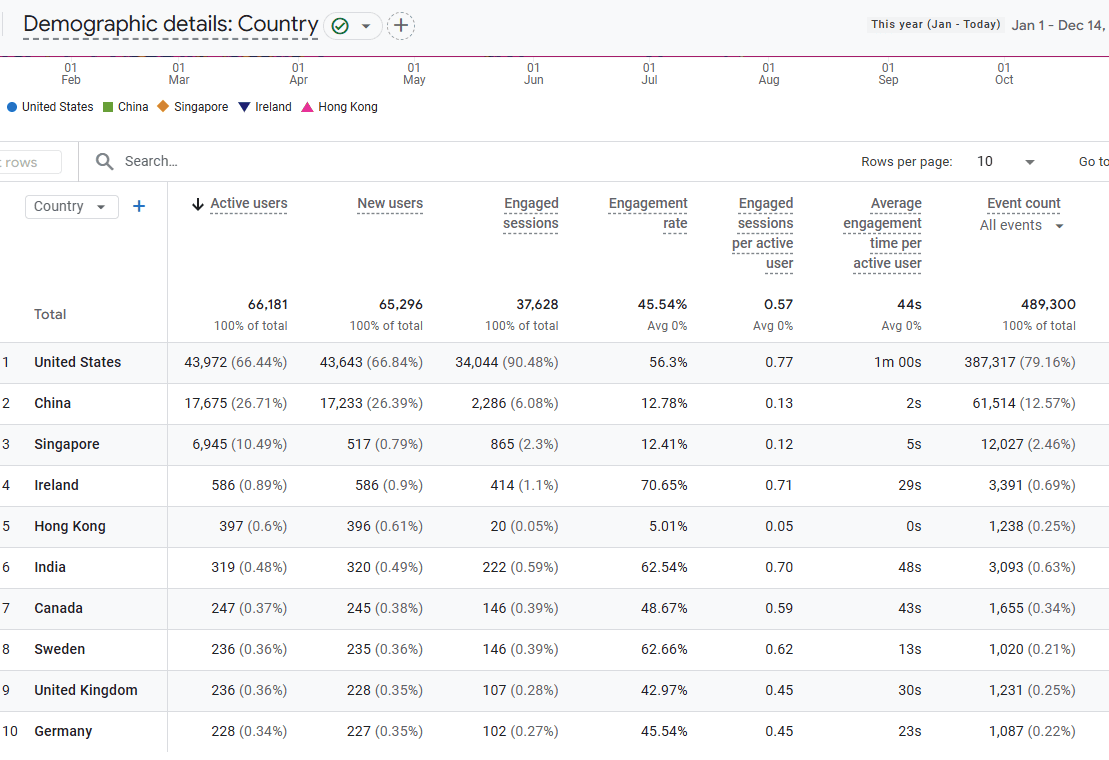Select the United States table row
Screen dimensions: 1109x760
pos(77,362)
